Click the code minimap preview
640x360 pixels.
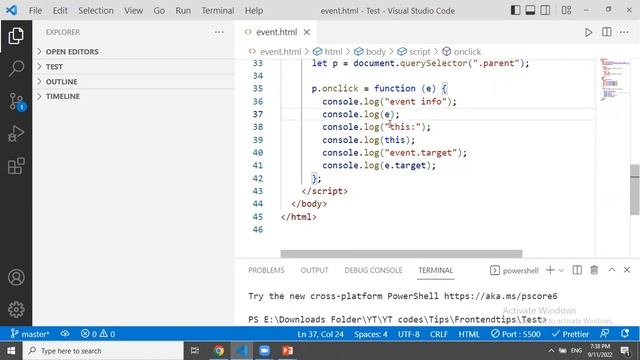[x=615, y=80]
